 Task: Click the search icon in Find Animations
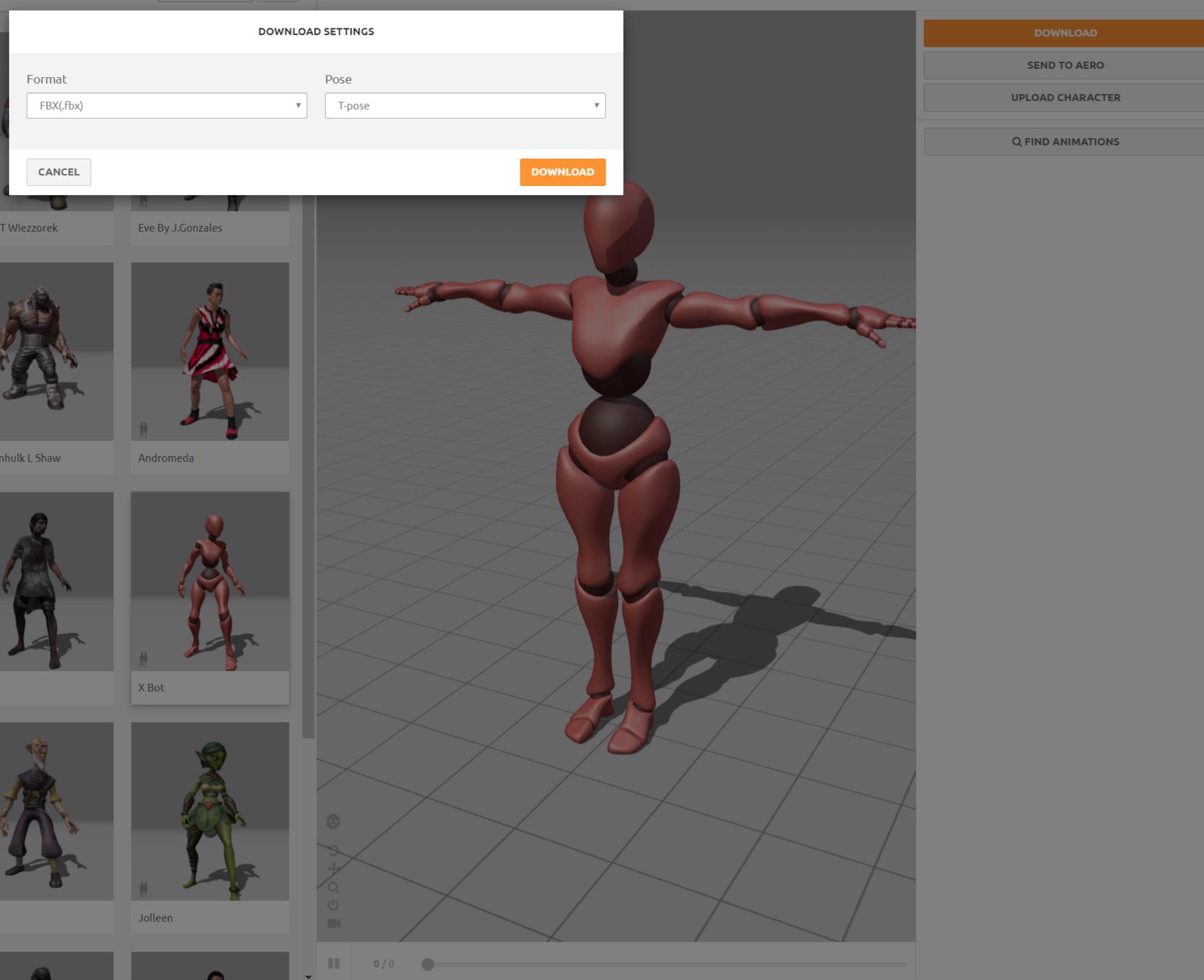coord(1017,142)
